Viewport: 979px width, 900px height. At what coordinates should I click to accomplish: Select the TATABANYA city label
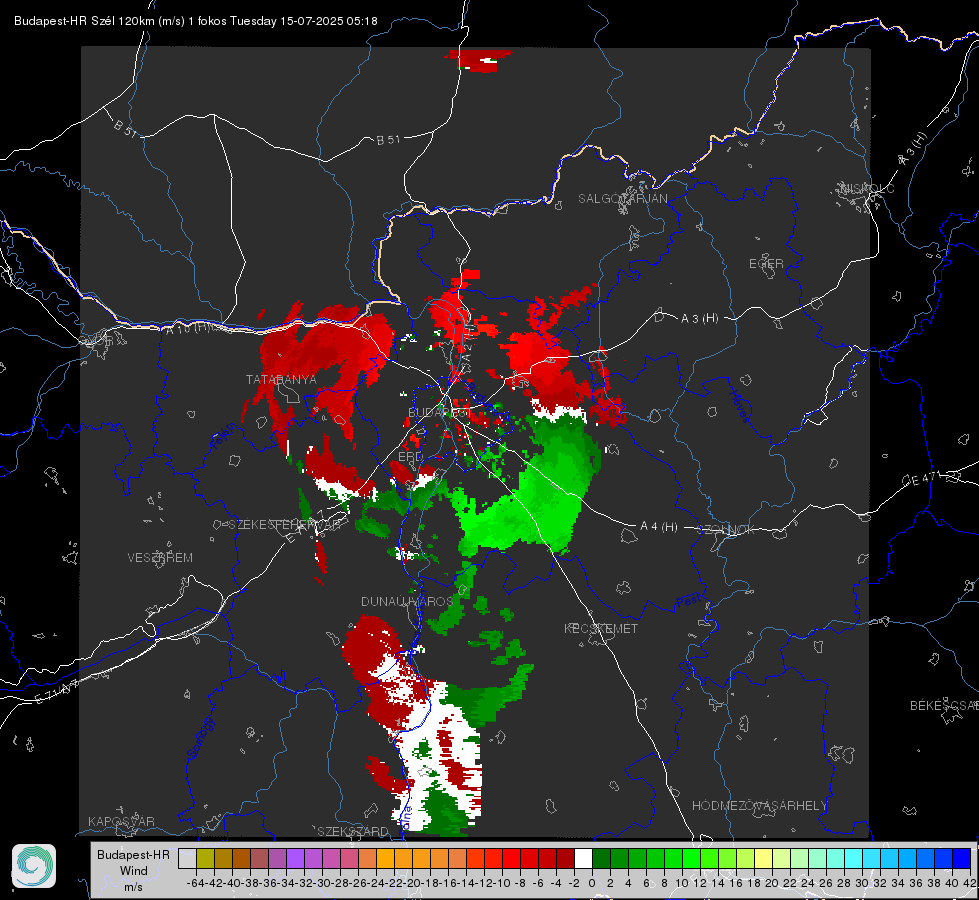(281, 380)
